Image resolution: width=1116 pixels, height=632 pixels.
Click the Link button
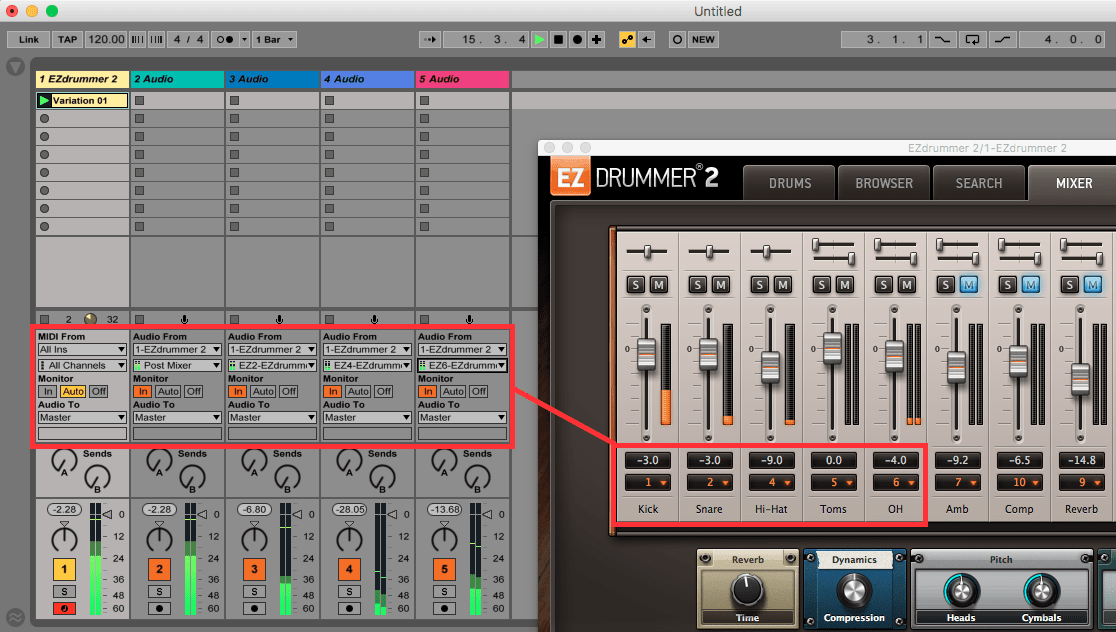point(29,40)
